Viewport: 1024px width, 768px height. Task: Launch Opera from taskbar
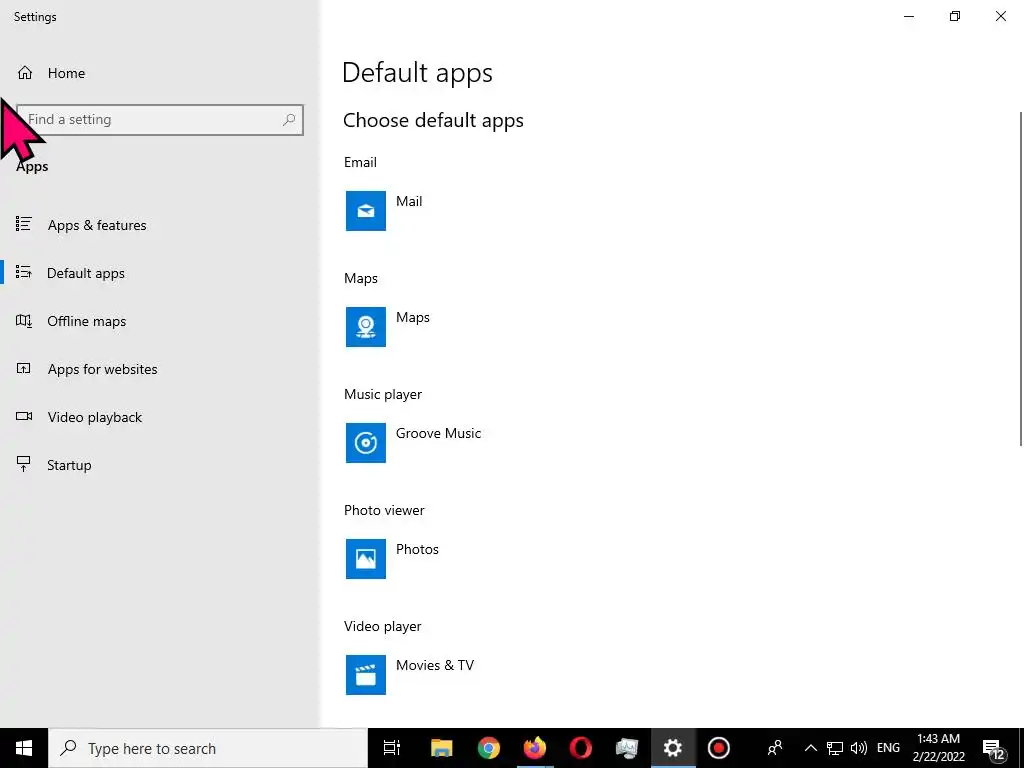581,748
